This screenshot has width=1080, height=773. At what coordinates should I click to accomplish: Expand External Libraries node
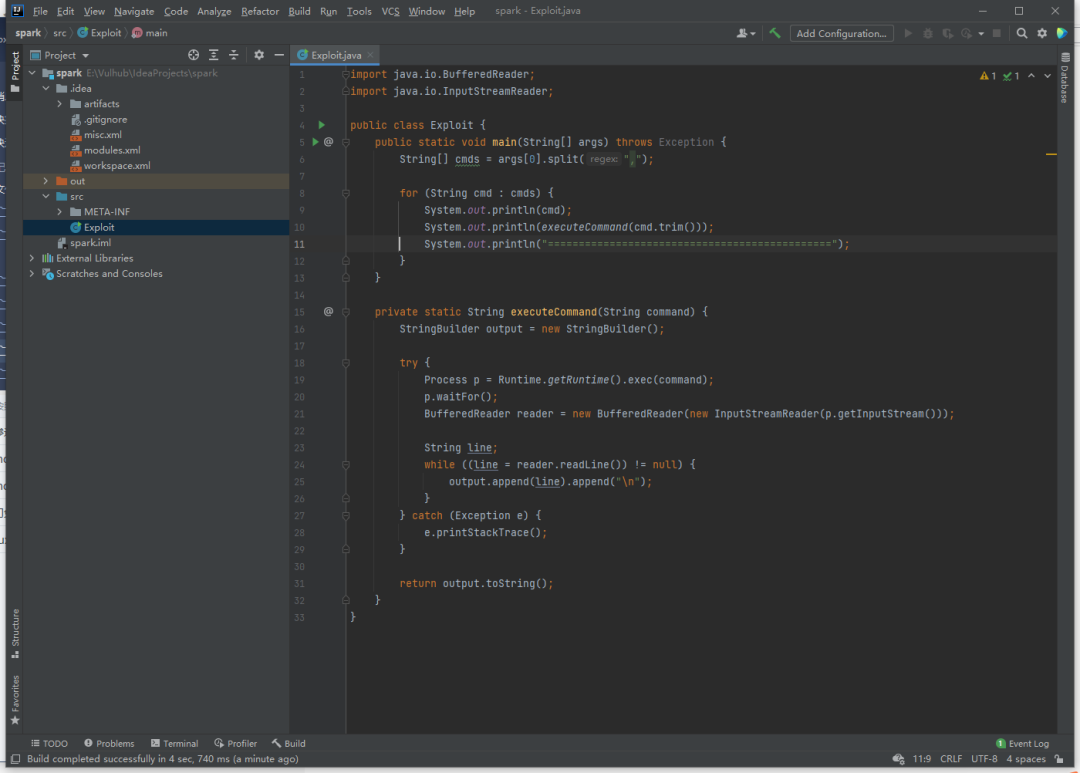tap(32, 258)
